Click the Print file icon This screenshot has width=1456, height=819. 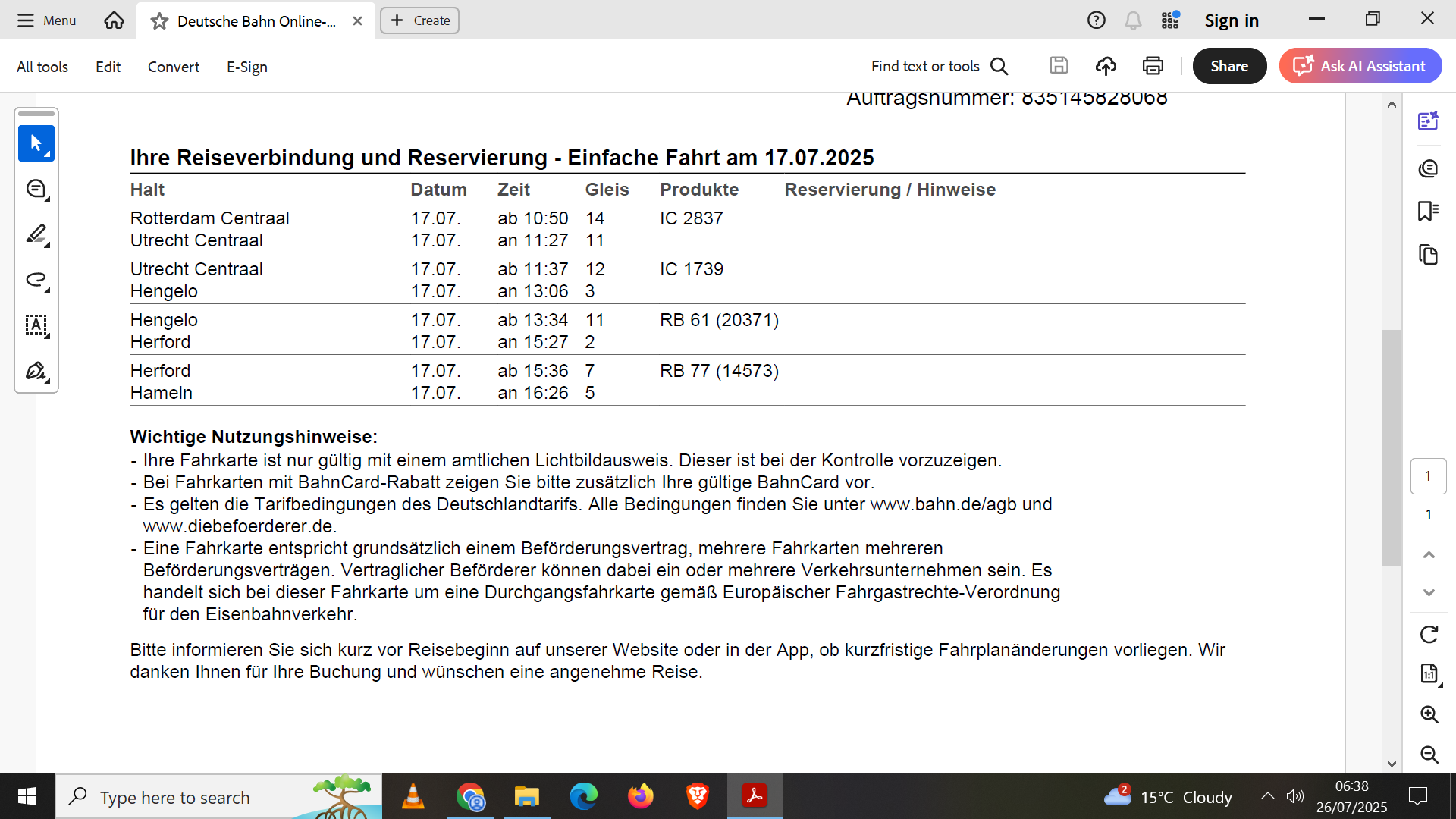pos(1153,66)
